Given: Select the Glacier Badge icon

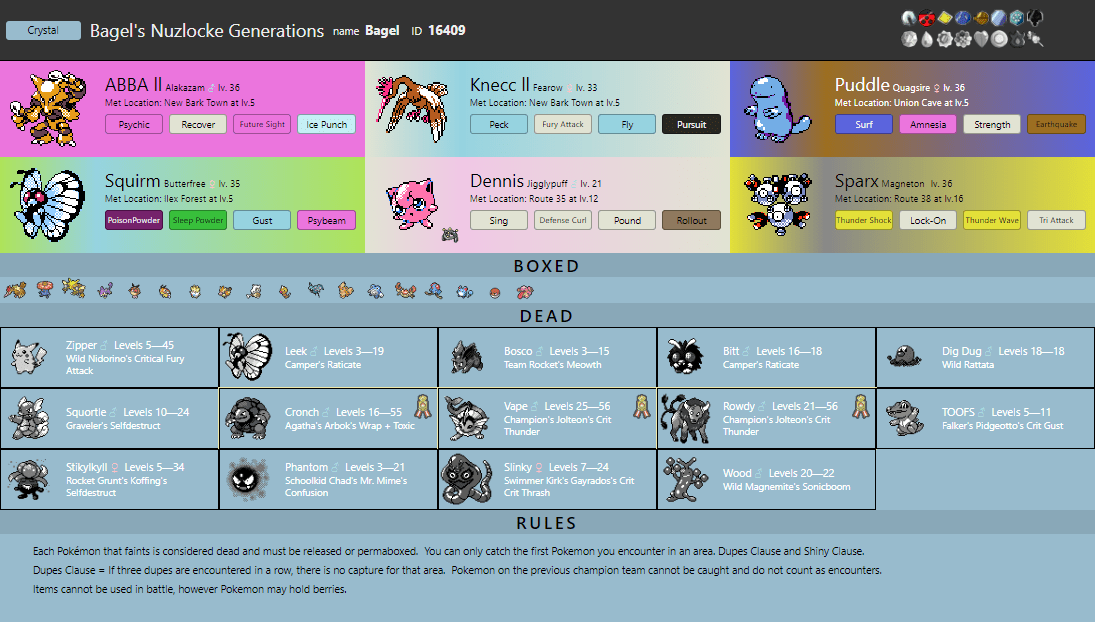Looking at the screenshot, I should click(1015, 18).
